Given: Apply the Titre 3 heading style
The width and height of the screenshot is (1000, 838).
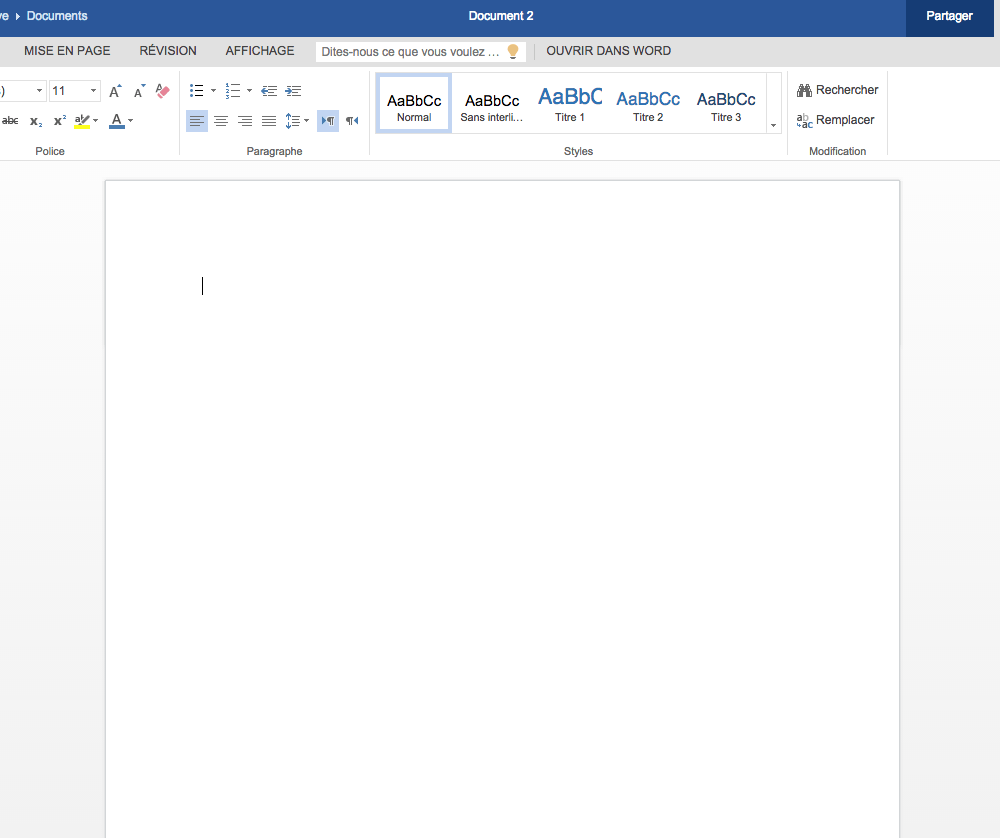Looking at the screenshot, I should 726,103.
